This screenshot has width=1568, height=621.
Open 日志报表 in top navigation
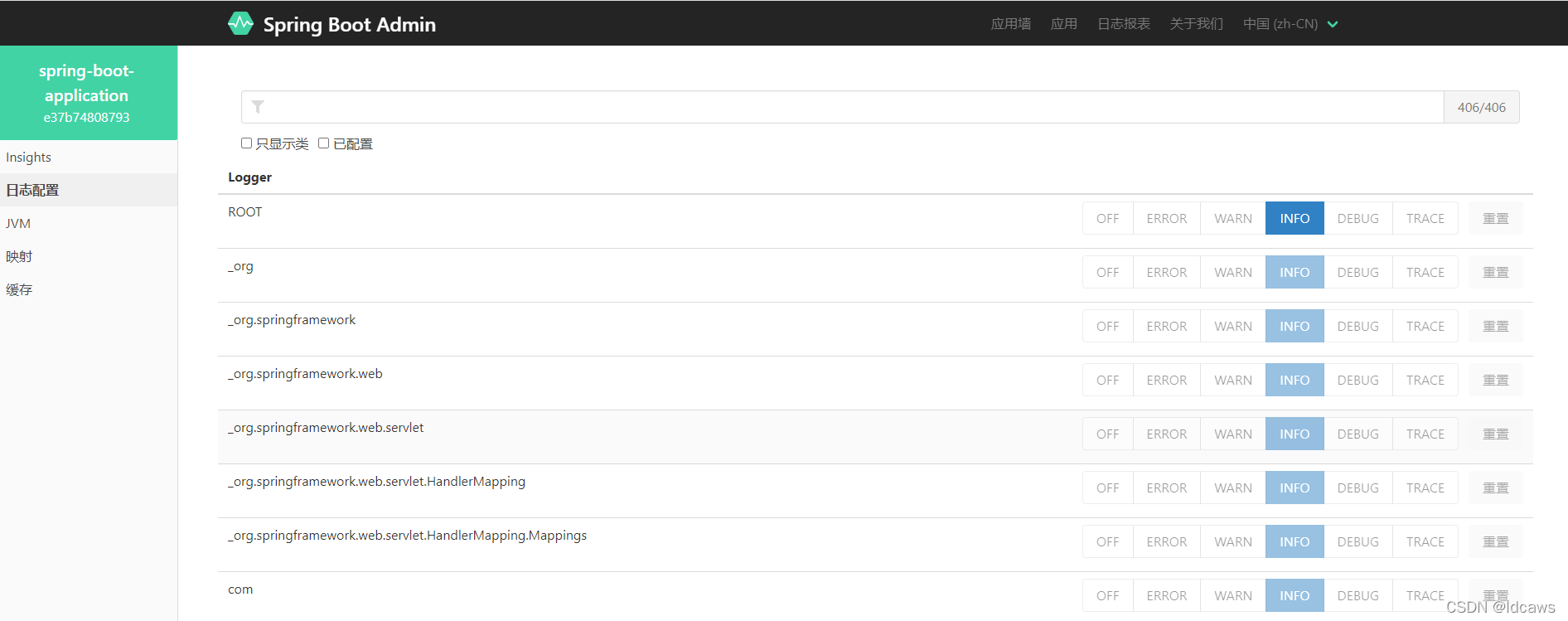(x=1123, y=24)
